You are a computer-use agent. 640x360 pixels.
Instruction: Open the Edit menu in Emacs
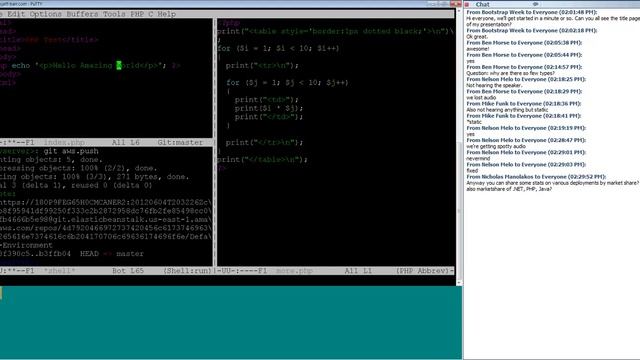coord(16,14)
